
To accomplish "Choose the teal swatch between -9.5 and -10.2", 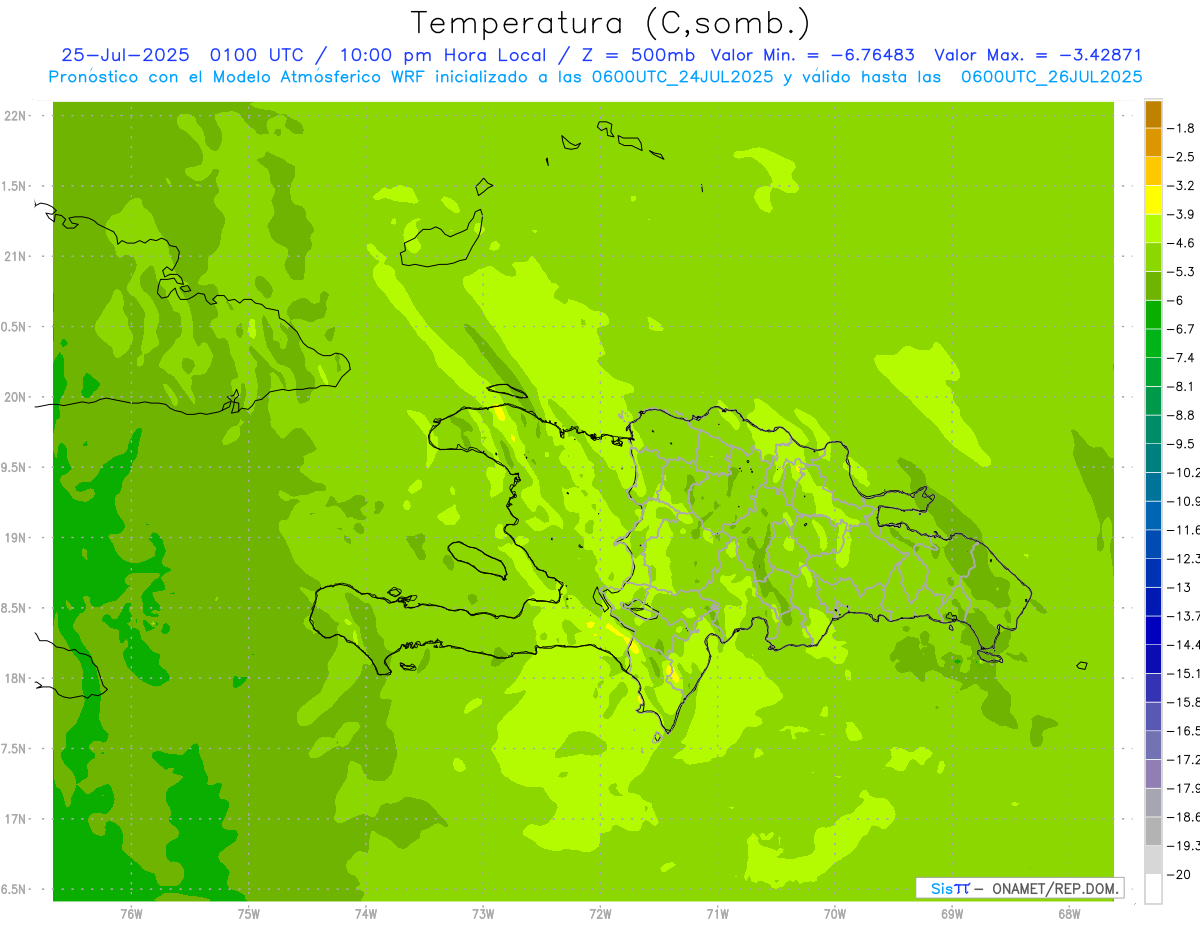I will pyautogui.click(x=1154, y=458).
